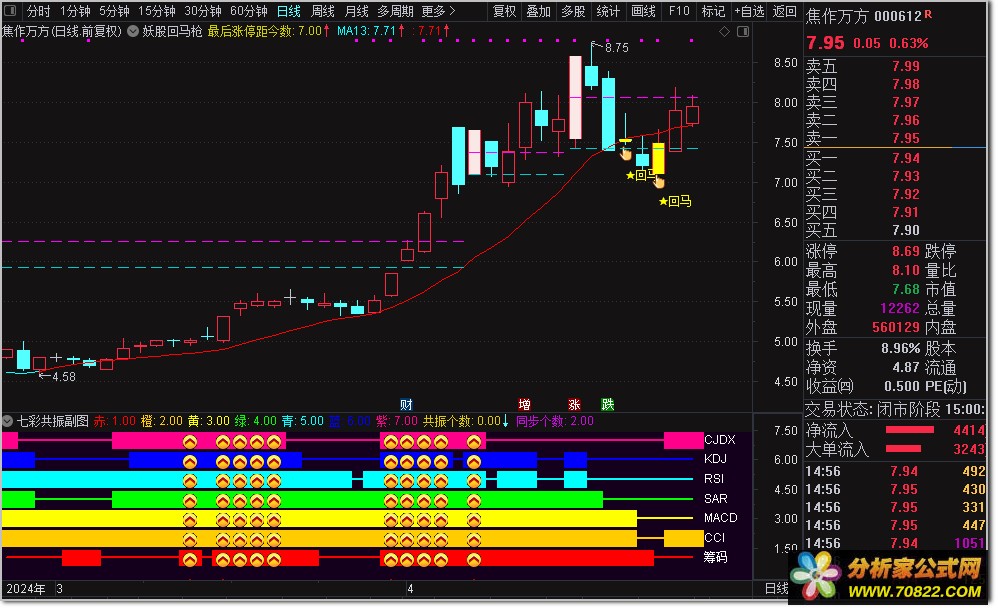Click the CCI indicator label
The width and height of the screenshot is (998, 608).
(714, 537)
